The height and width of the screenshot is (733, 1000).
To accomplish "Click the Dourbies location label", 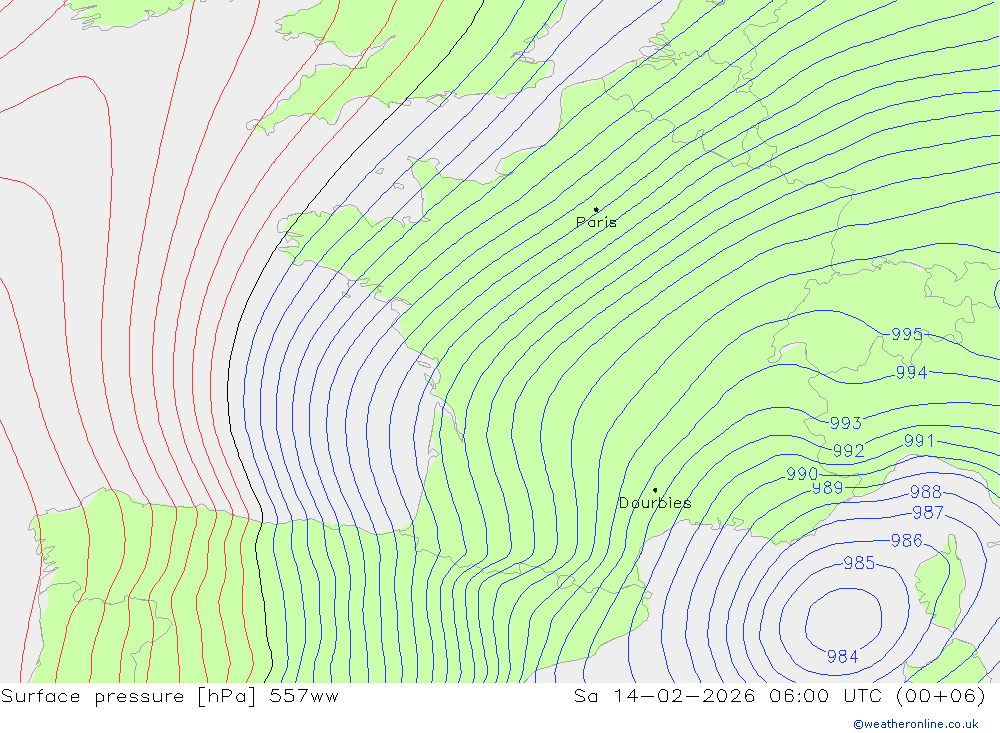I will 655,503.
